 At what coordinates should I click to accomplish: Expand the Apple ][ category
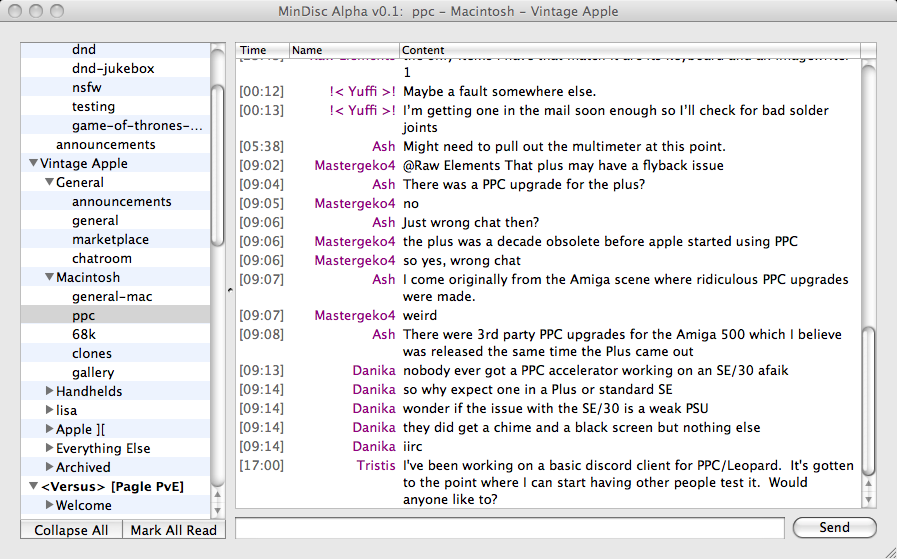pyautogui.click(x=50, y=430)
